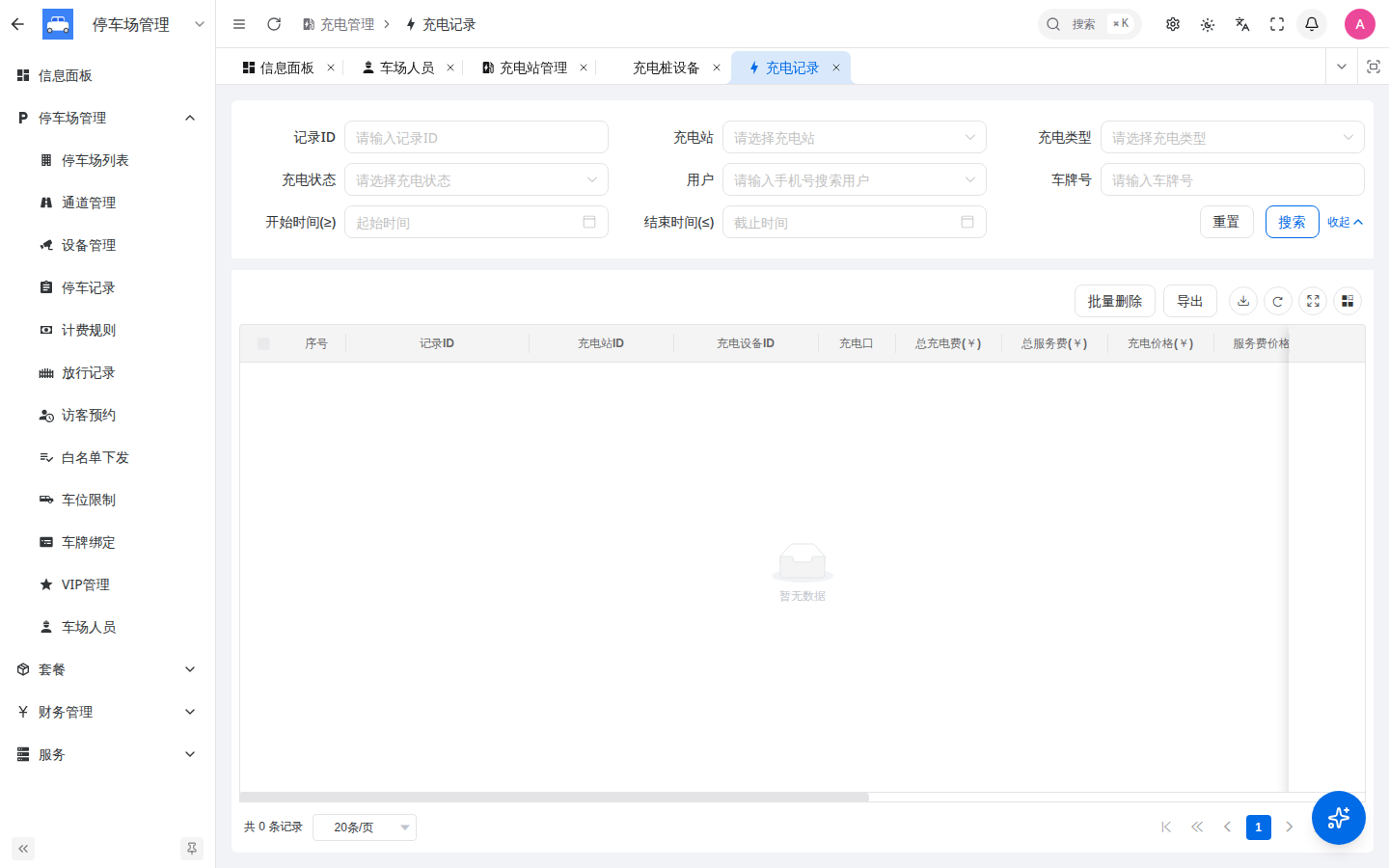Click the download icon in table toolbar

[1243, 301]
